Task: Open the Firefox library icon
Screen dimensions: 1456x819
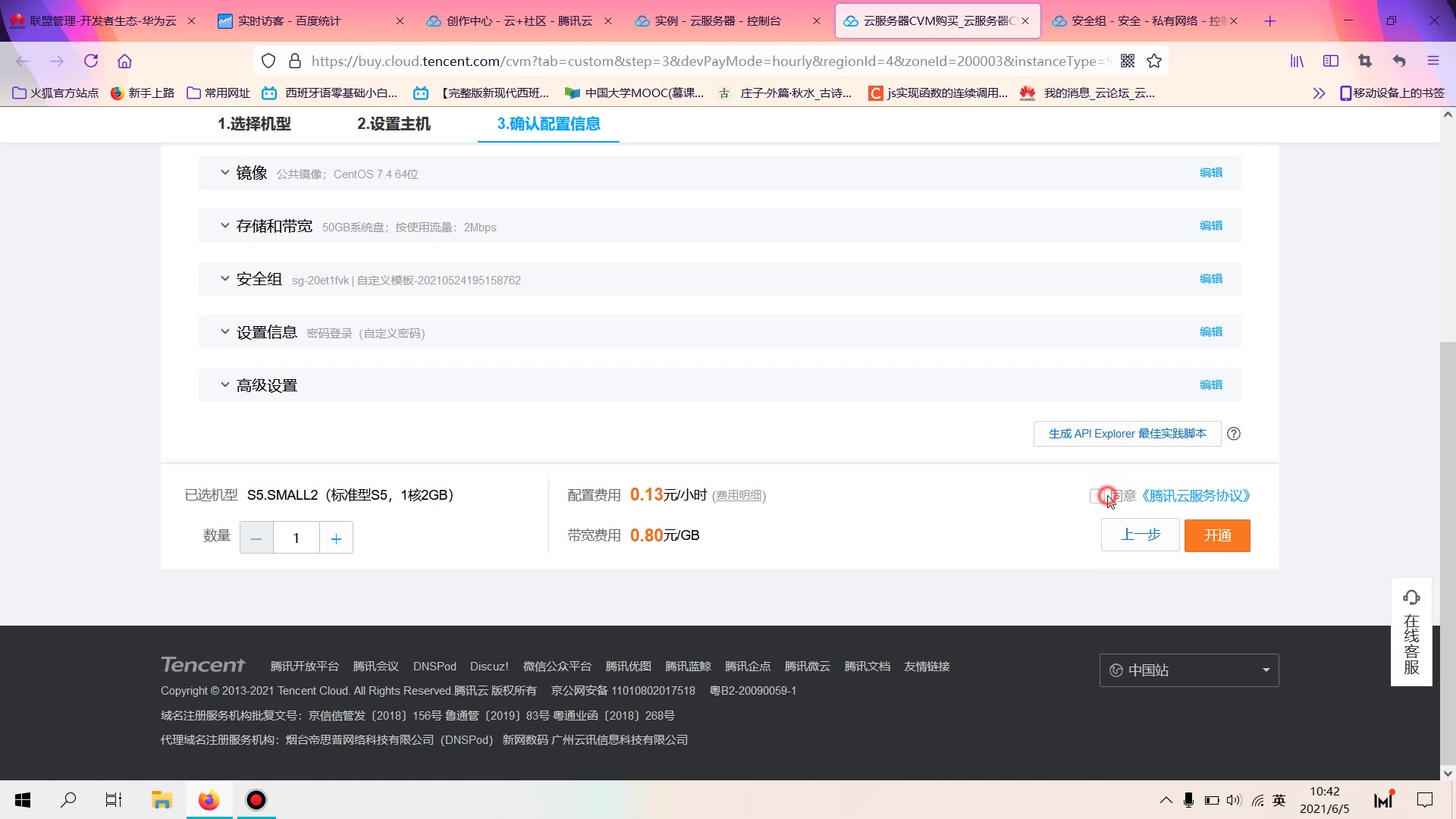Action: 1296,61
